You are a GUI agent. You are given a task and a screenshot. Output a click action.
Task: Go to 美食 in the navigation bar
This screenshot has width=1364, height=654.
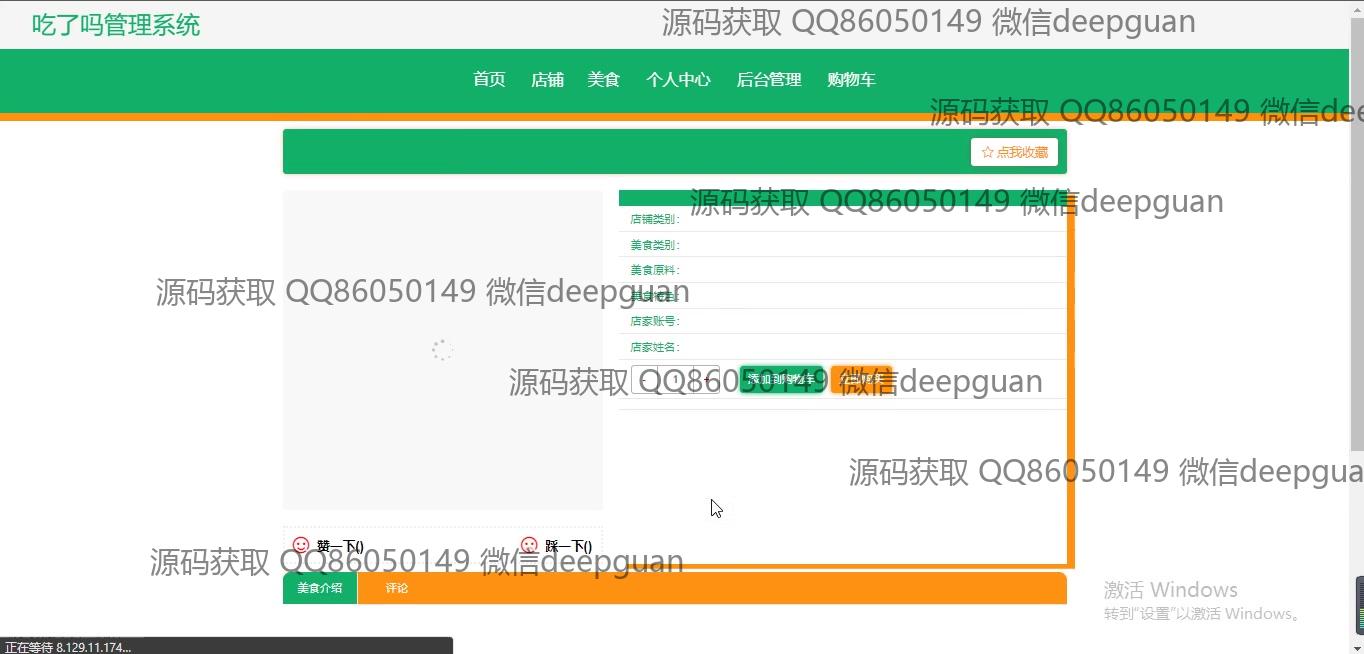click(x=604, y=80)
